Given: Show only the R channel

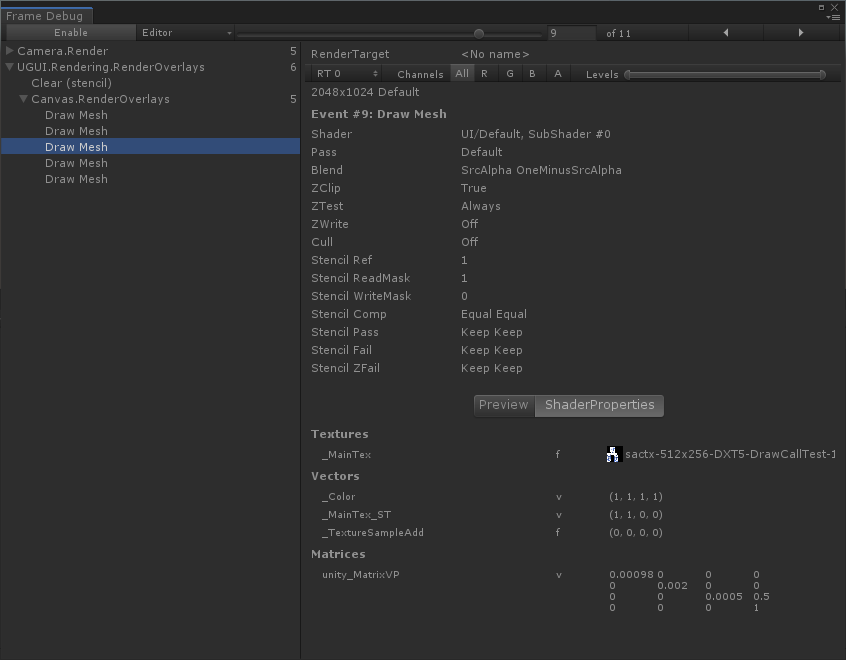Looking at the screenshot, I should coord(485,74).
